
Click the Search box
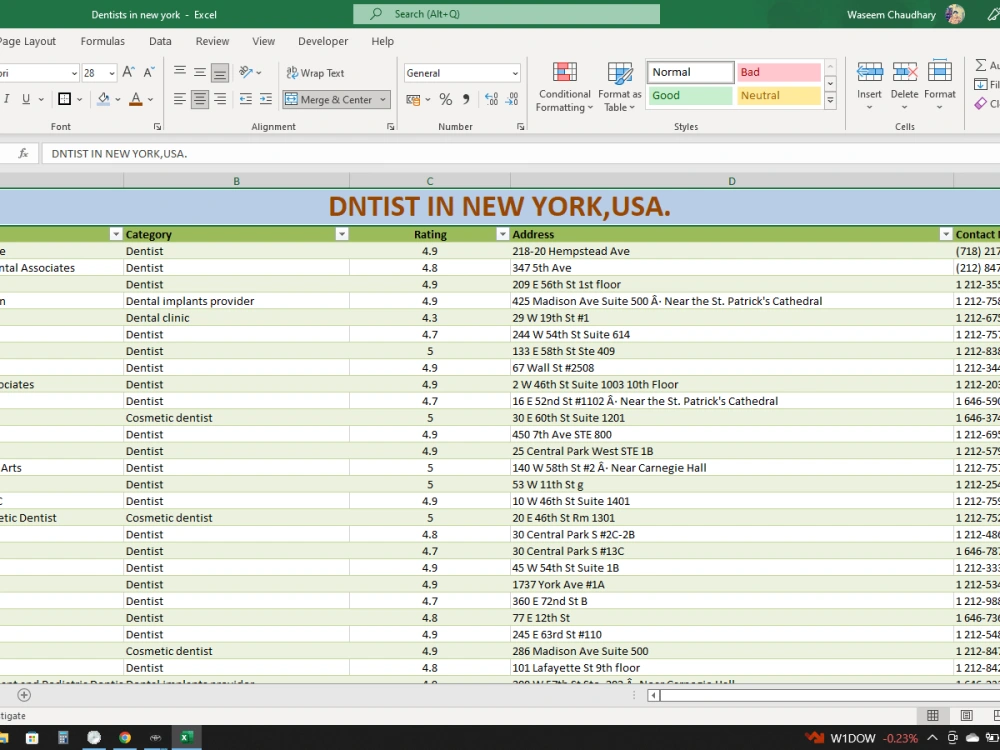click(506, 14)
